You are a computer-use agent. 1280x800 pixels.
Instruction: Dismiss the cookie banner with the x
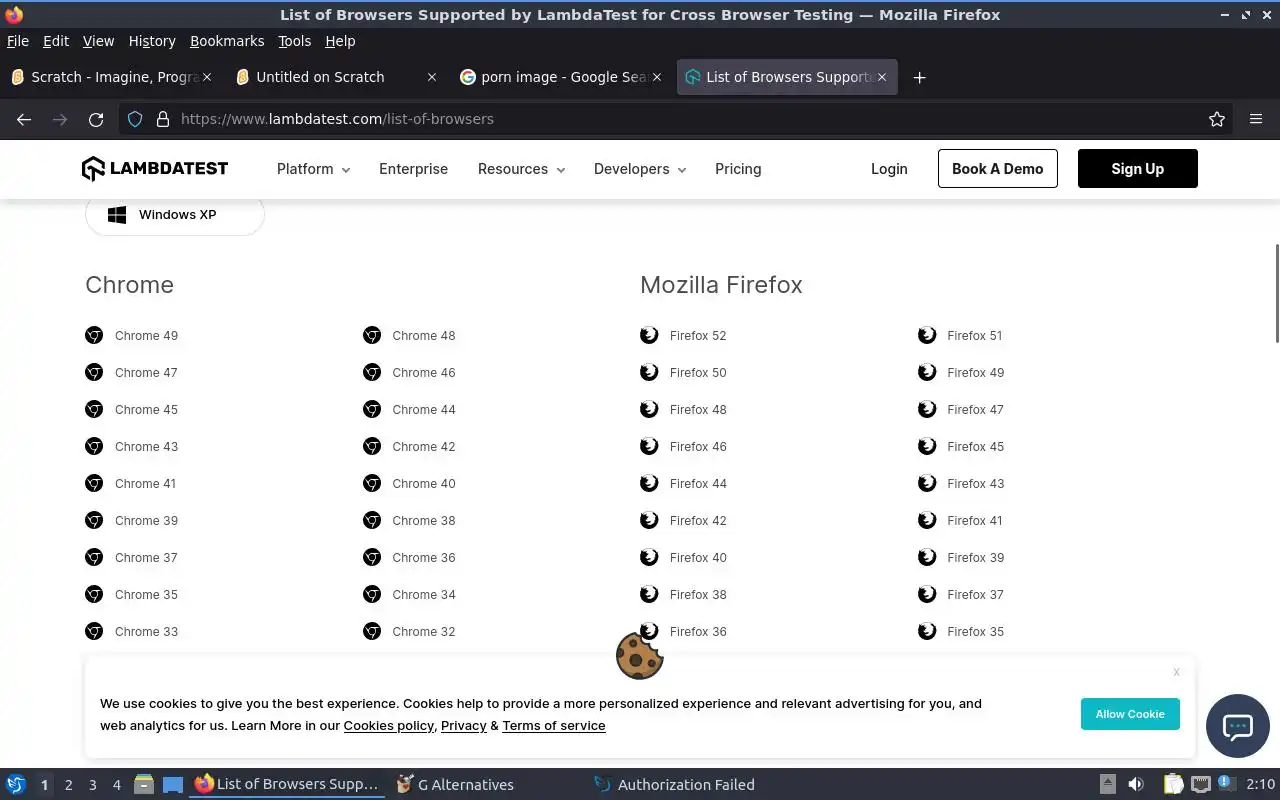pyautogui.click(x=1176, y=672)
